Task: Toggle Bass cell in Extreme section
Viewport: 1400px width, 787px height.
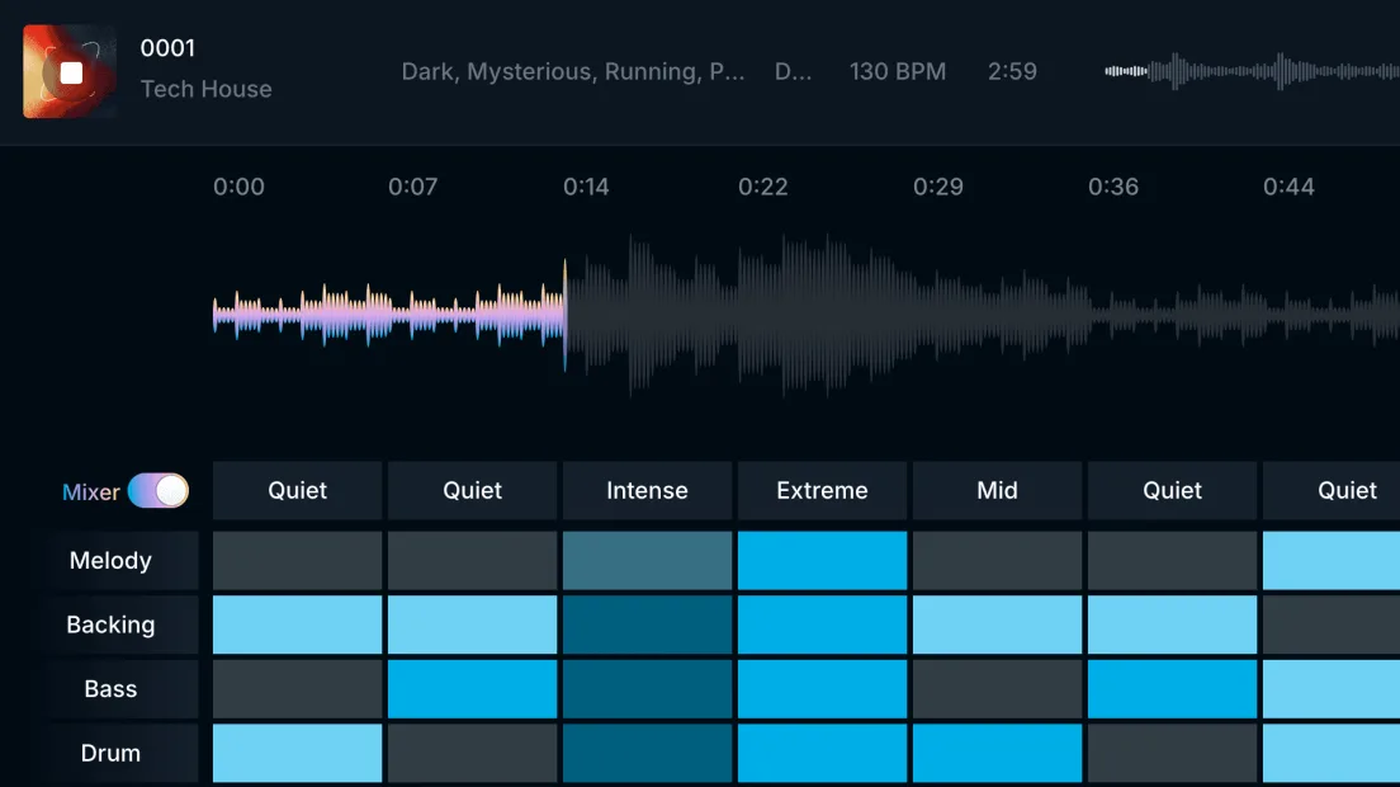Action: pos(822,689)
